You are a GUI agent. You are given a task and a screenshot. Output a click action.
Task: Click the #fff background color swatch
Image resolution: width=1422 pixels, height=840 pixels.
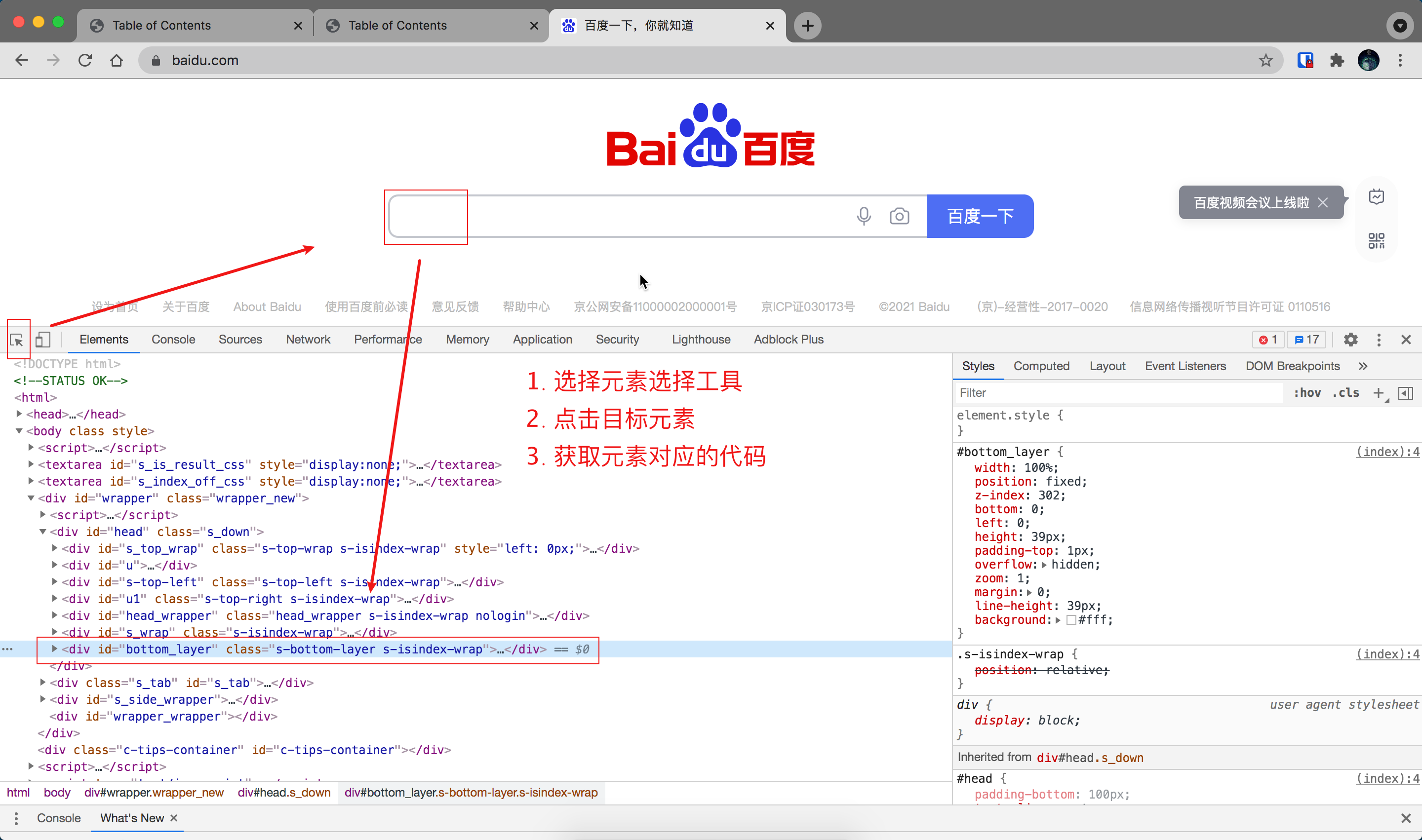coord(1071,620)
